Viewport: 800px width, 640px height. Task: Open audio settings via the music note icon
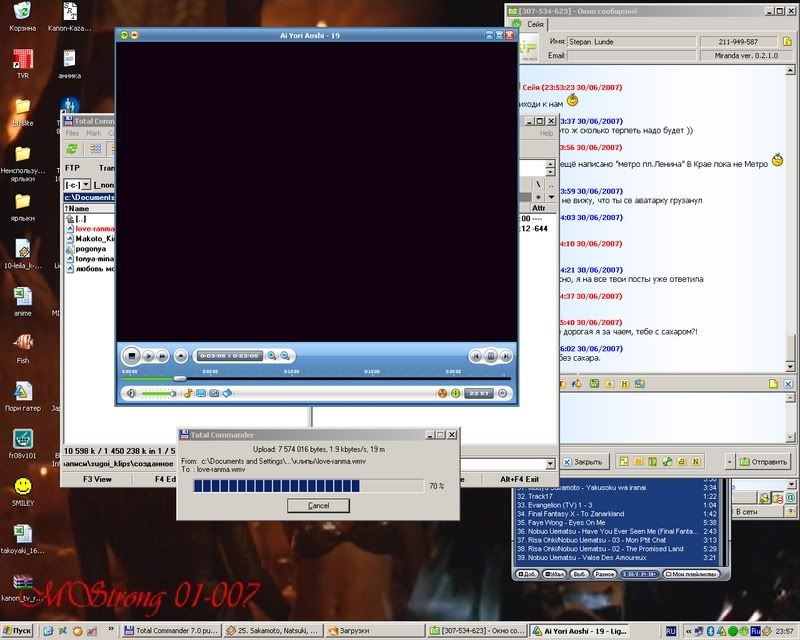188,393
